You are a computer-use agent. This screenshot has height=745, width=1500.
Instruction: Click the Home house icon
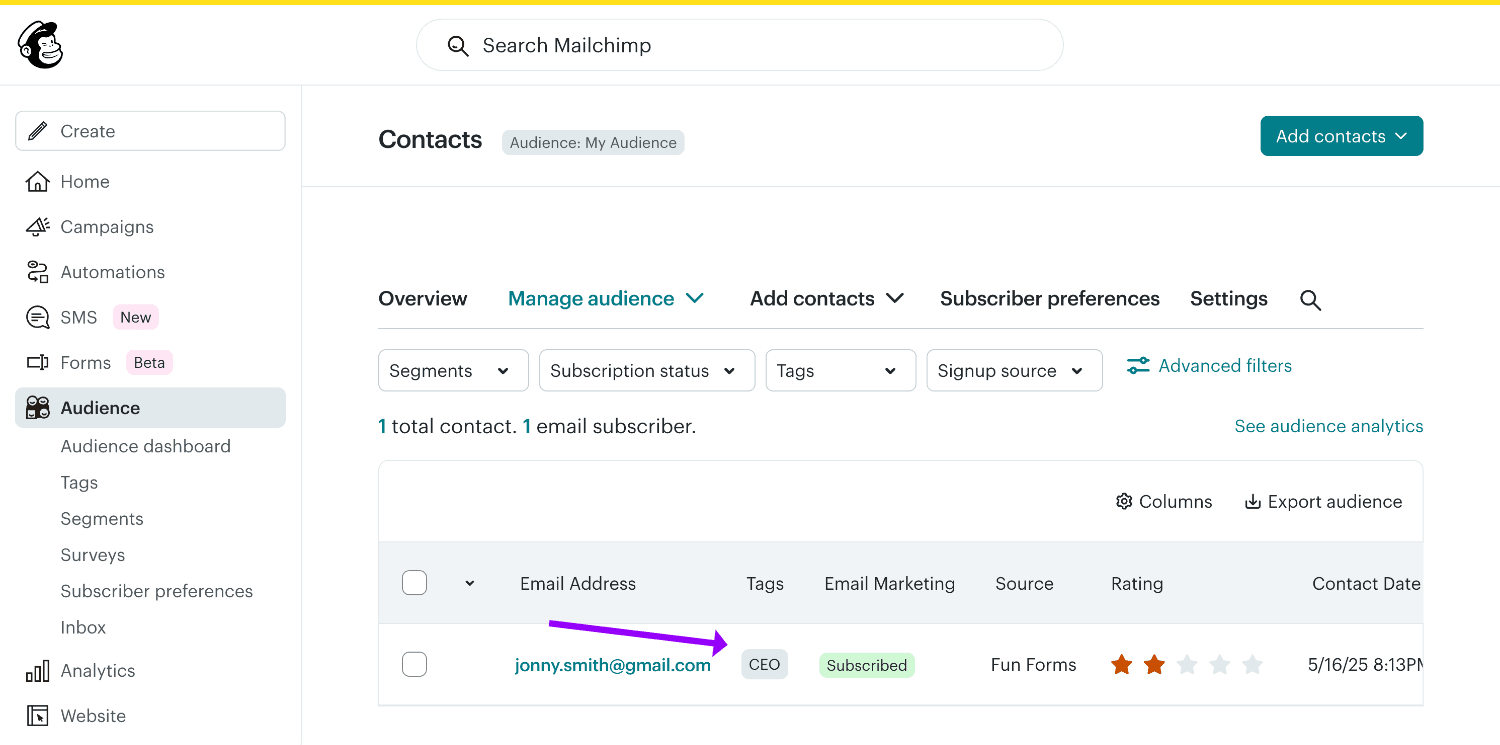37,182
